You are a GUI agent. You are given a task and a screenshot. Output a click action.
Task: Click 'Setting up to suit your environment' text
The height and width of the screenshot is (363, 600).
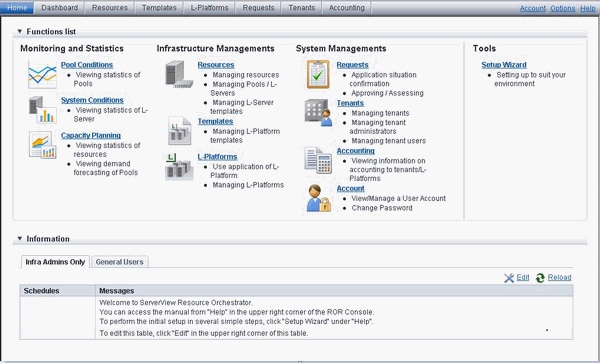530,80
